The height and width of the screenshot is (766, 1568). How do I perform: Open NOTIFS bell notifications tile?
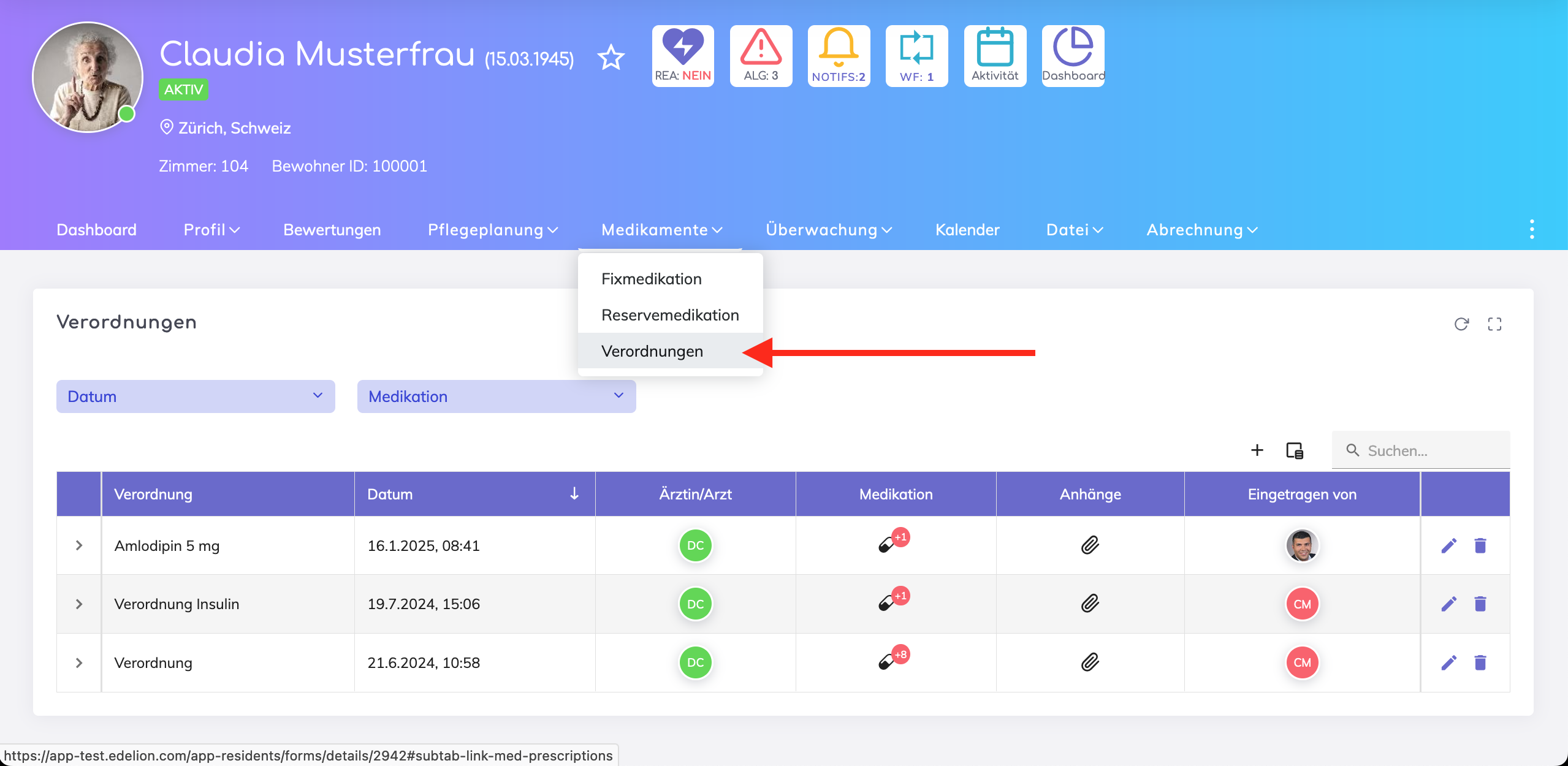839,56
